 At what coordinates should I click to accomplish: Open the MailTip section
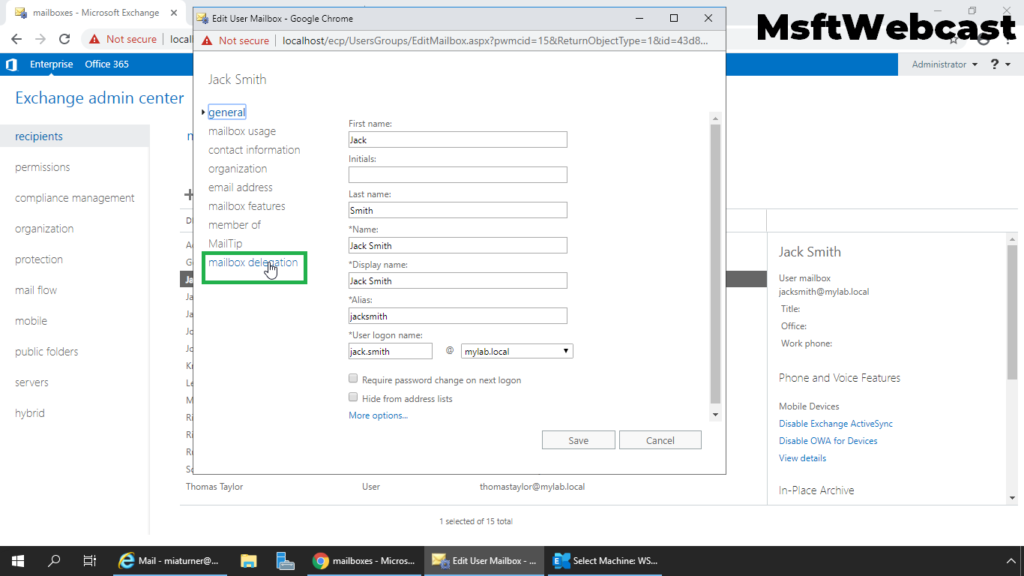coord(225,244)
